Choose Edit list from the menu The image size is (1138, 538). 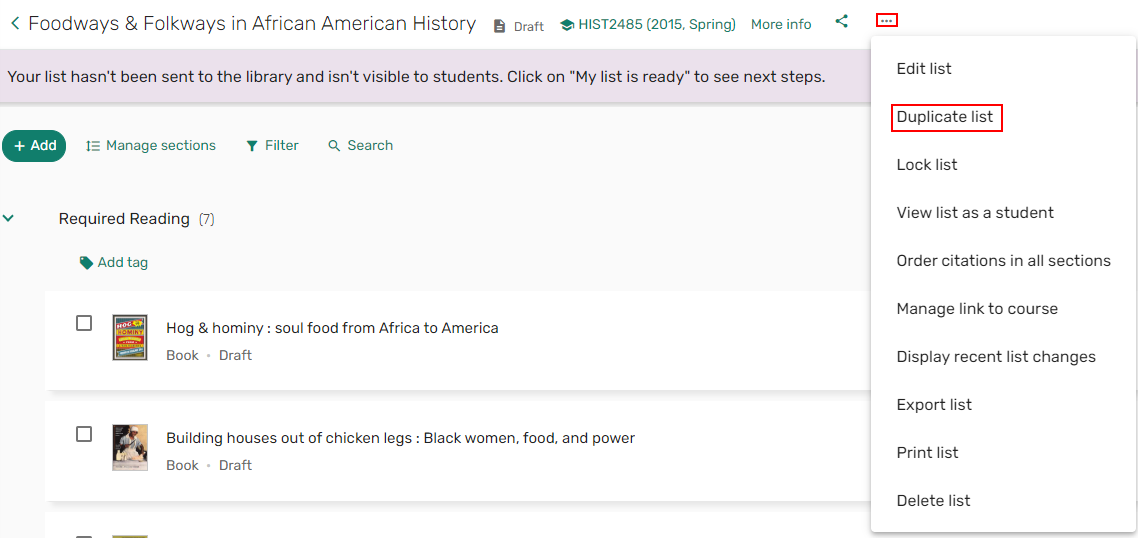(x=924, y=69)
